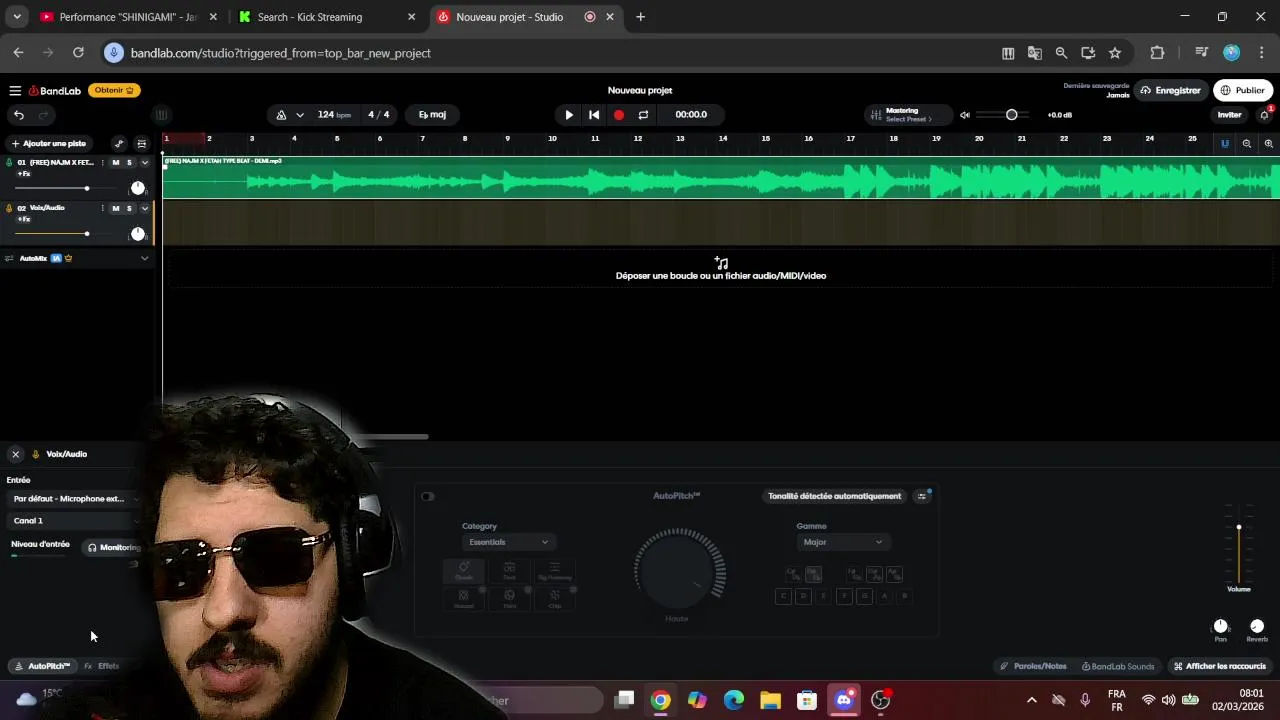Toggle the metronome
This screenshot has height=720, width=1280.
[281, 115]
